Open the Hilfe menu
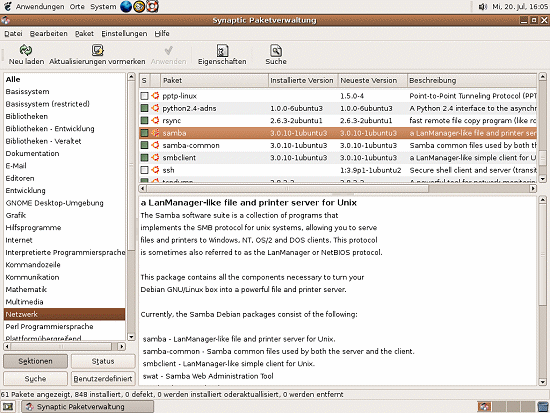 coord(162,34)
